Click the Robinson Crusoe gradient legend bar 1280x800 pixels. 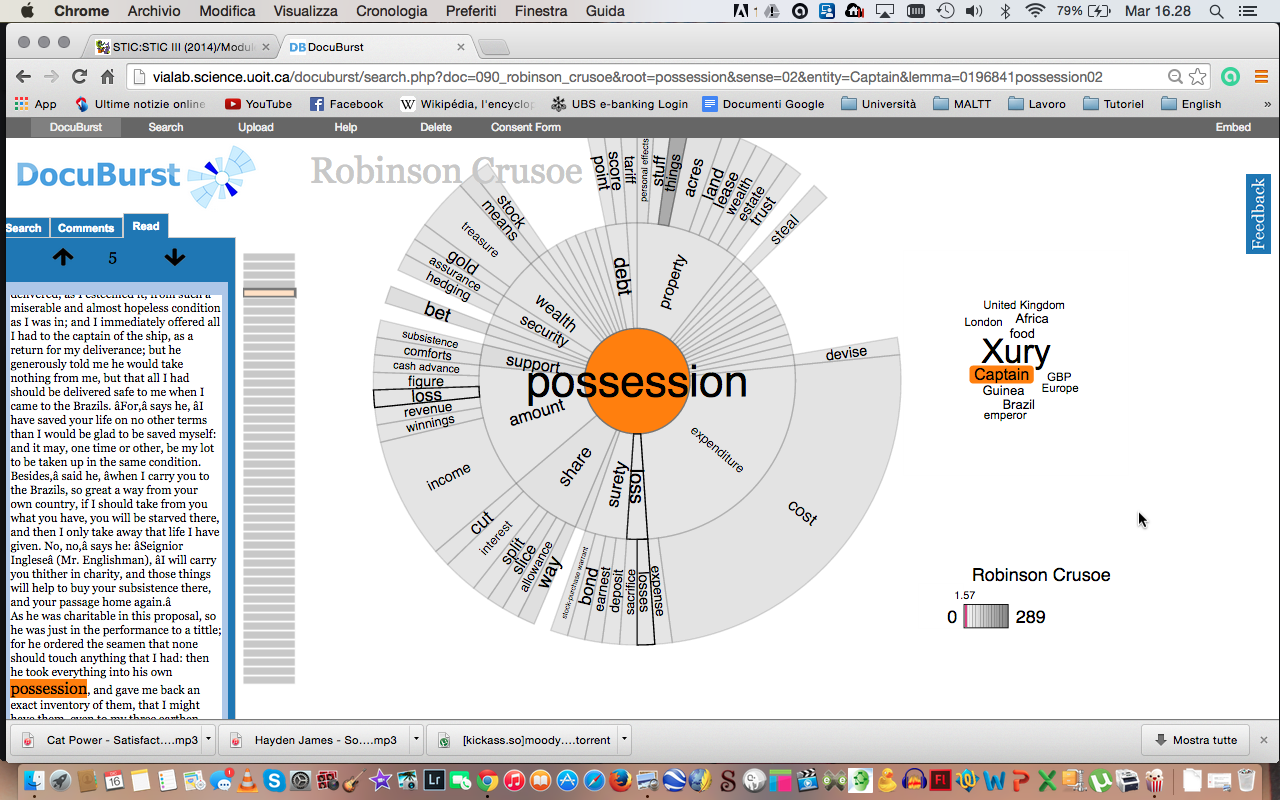(x=986, y=617)
